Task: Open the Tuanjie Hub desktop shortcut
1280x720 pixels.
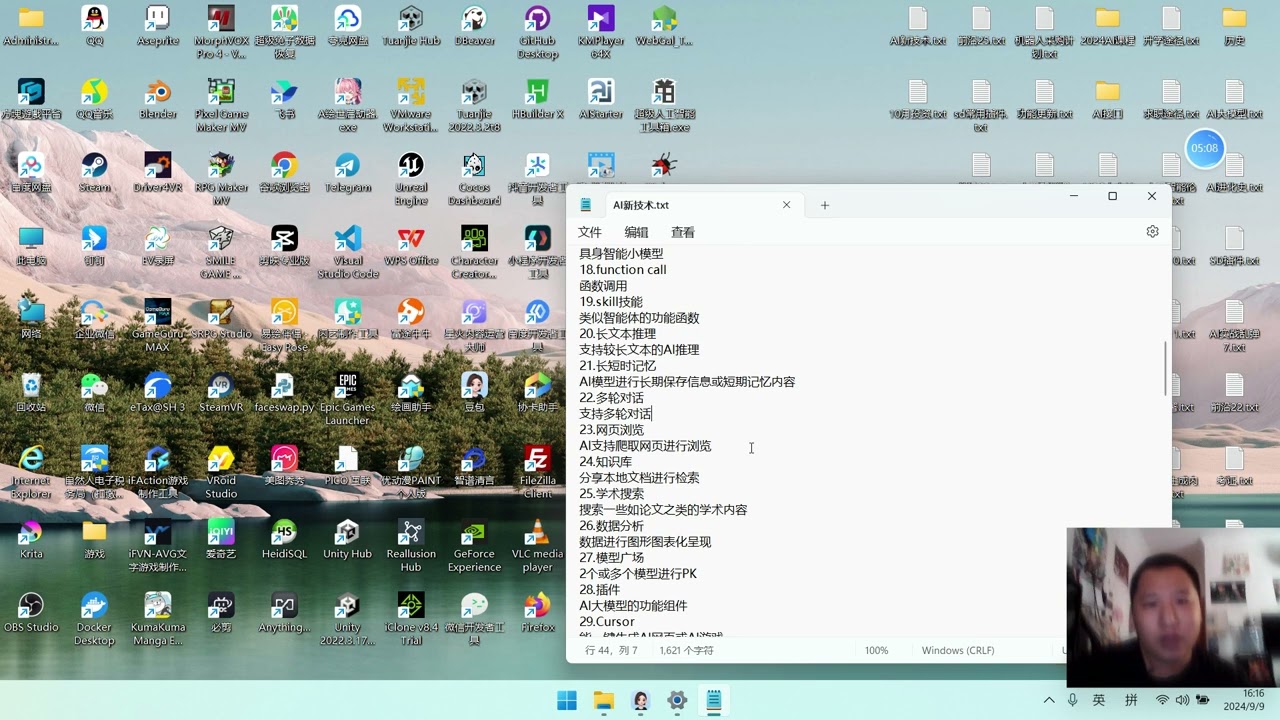Action: tap(411, 27)
